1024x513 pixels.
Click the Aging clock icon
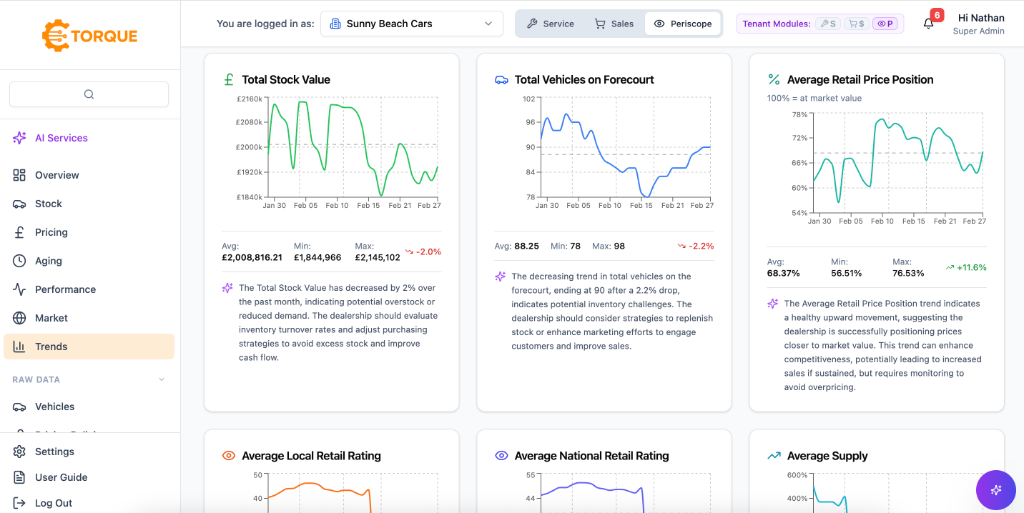point(19,260)
